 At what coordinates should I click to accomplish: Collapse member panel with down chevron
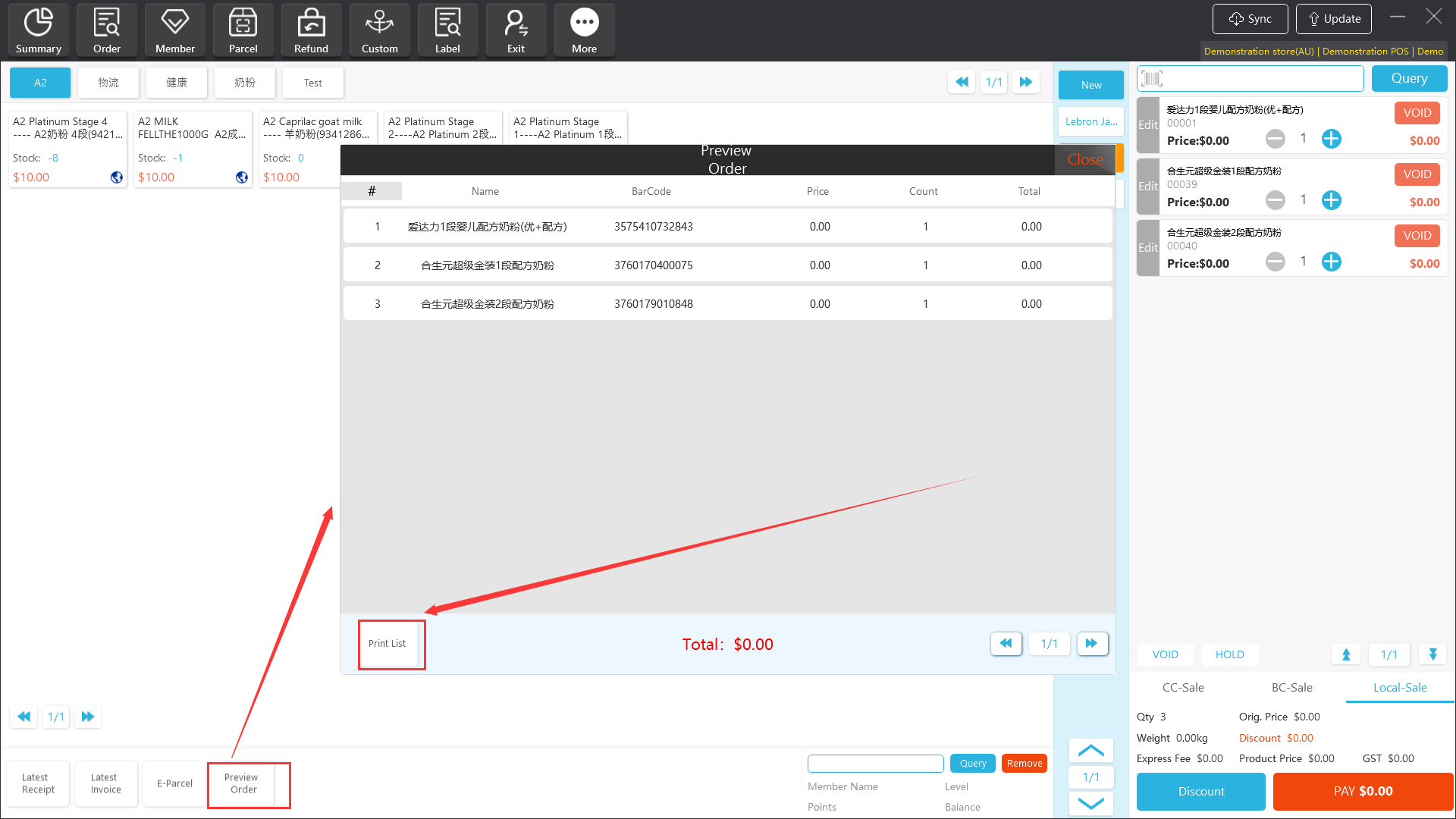(x=1090, y=803)
